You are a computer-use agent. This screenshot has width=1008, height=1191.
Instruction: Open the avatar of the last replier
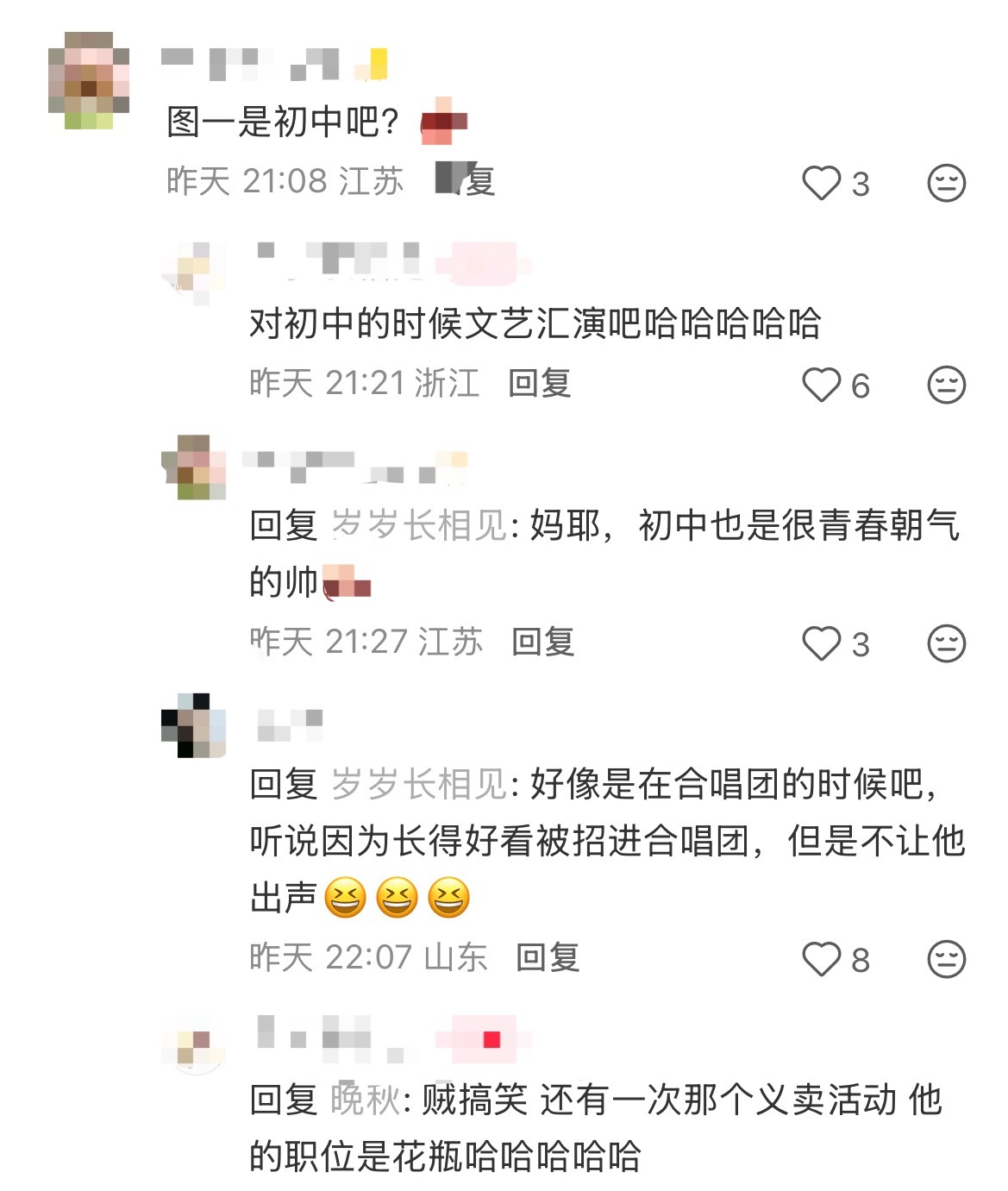[x=194, y=1045]
